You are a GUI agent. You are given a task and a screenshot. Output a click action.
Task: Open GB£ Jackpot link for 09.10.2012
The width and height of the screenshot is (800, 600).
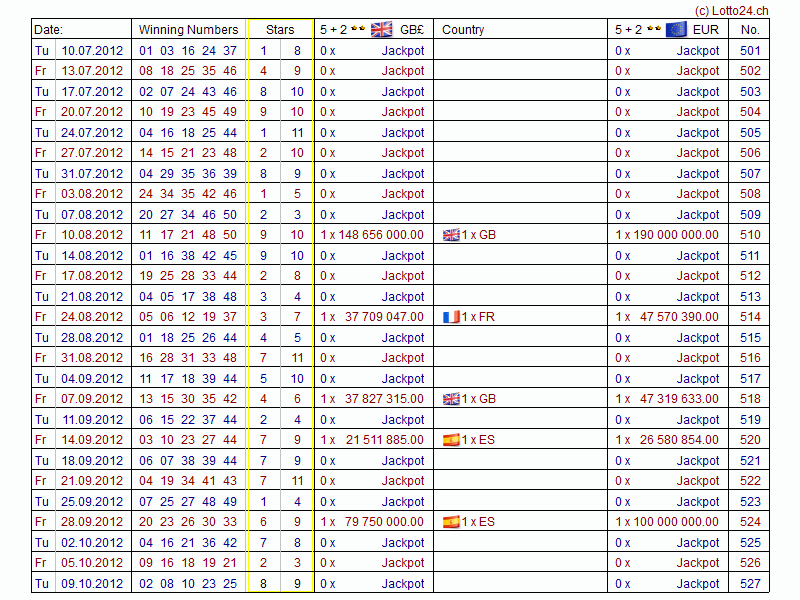click(403, 584)
